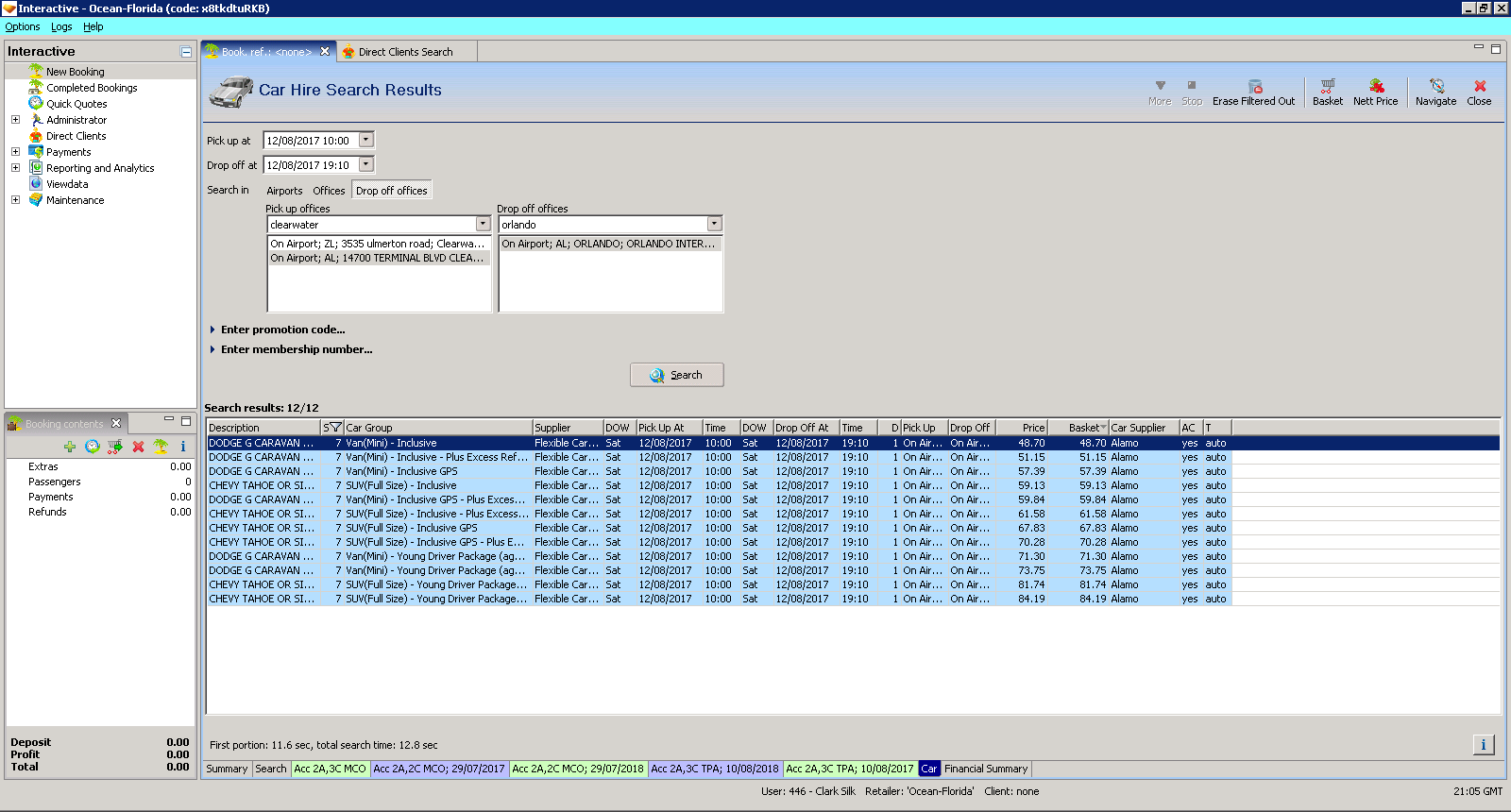The height and width of the screenshot is (812, 1511).
Task: Expand the Administrator tree node
Action: [x=15, y=120]
